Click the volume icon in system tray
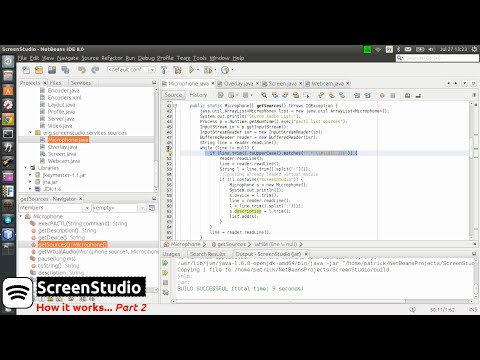The height and width of the screenshot is (360, 480). coord(431,49)
